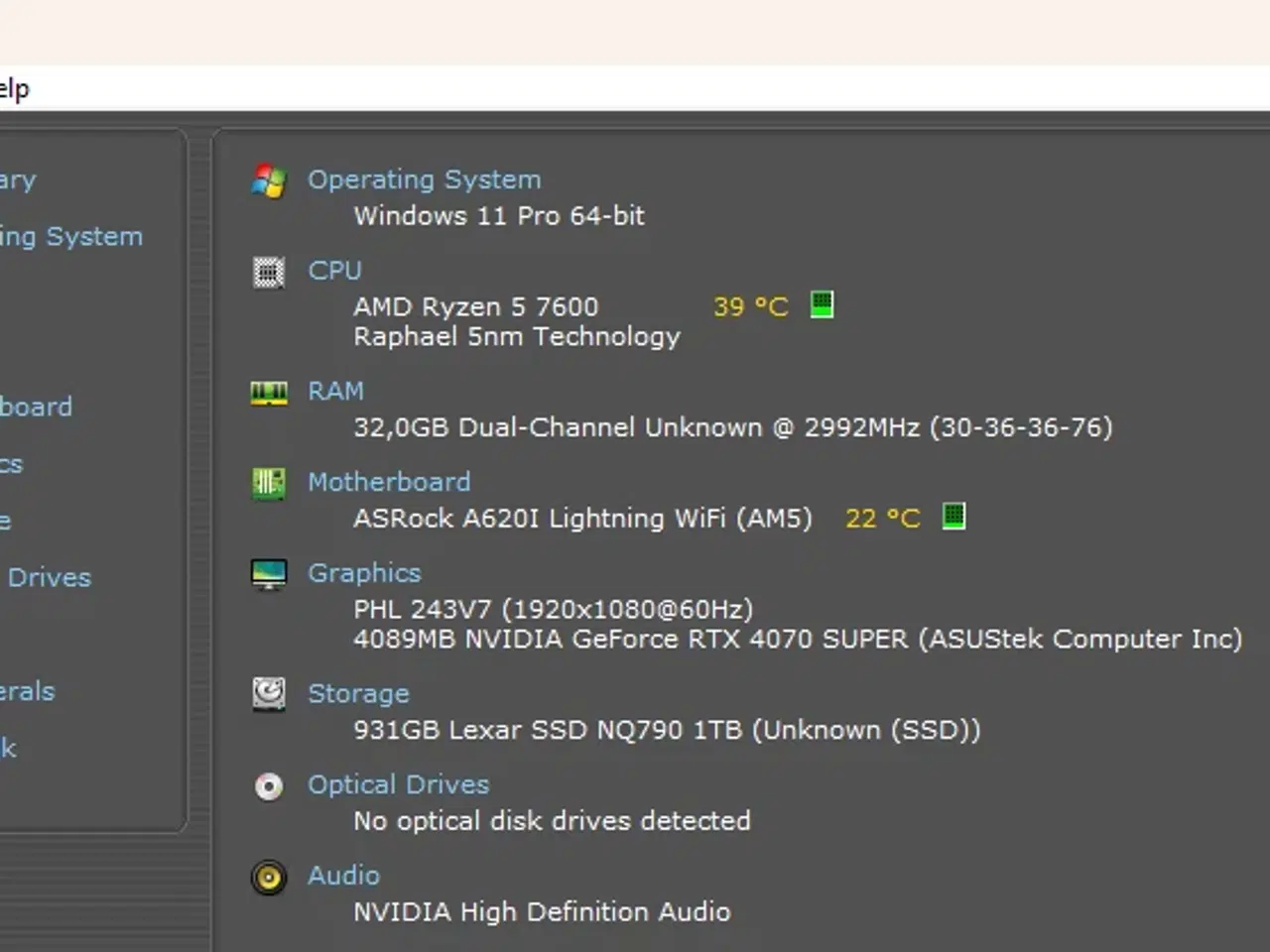Open the CPU section link
Screen dimensions: 1270x952
(x=334, y=271)
